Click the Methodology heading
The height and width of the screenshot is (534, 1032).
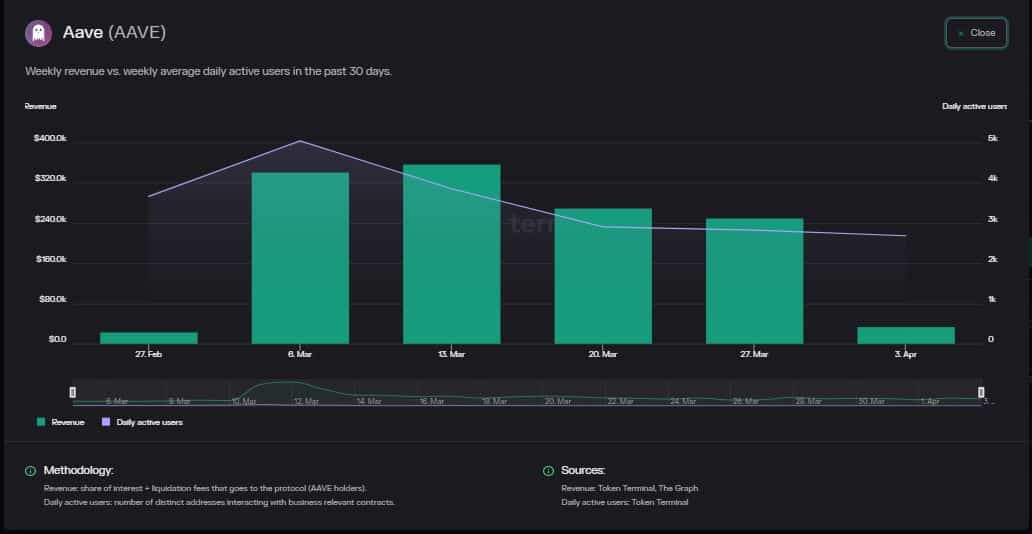pos(79,470)
